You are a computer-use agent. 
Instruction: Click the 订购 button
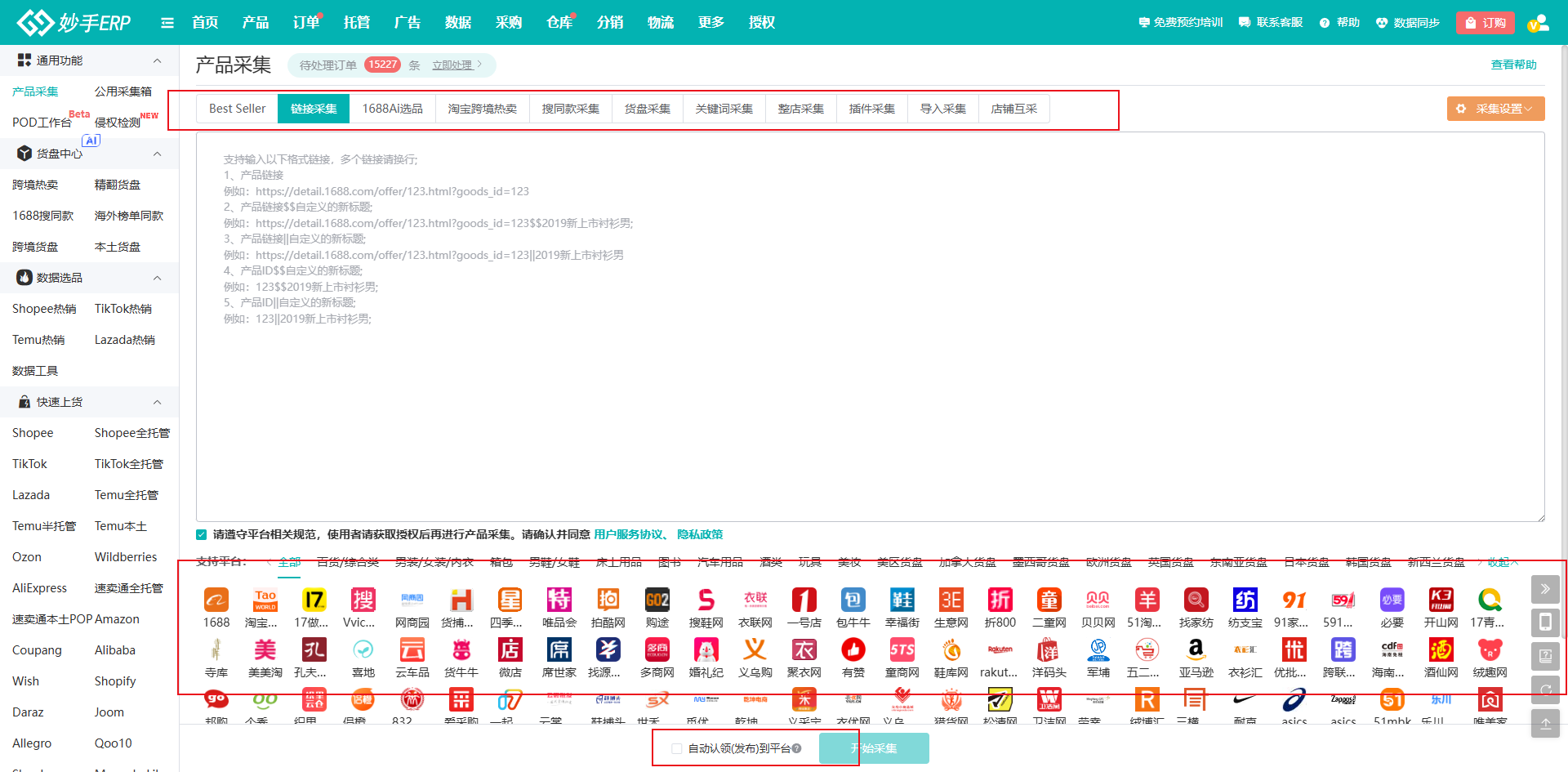(x=1486, y=23)
